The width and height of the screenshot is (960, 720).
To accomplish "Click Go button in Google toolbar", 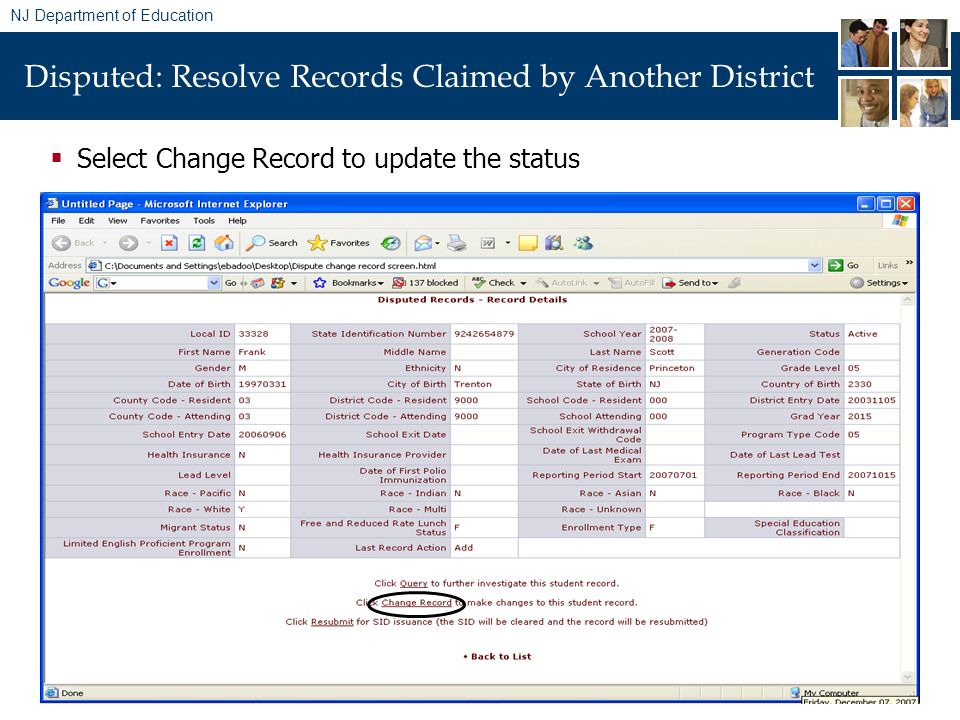I will [x=230, y=283].
